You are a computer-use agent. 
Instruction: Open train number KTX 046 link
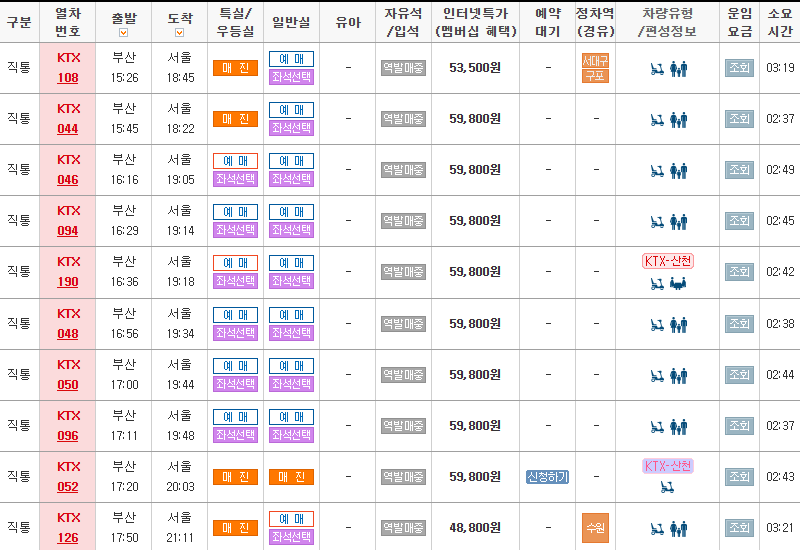68,180
